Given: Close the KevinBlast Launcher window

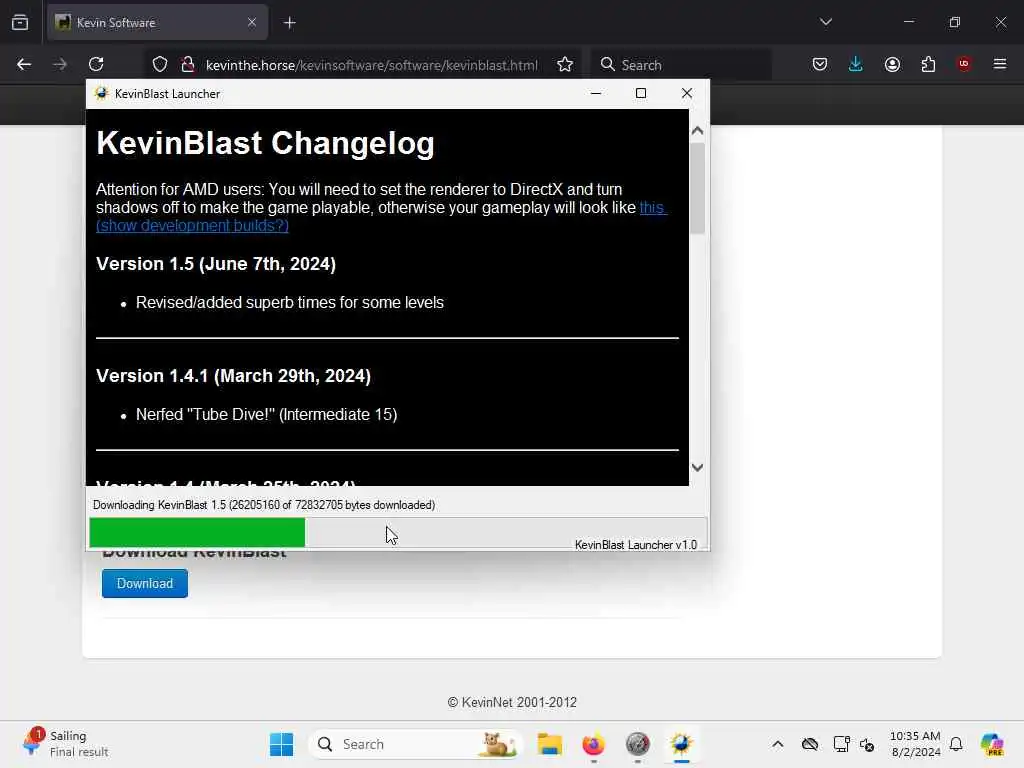Looking at the screenshot, I should [686, 93].
